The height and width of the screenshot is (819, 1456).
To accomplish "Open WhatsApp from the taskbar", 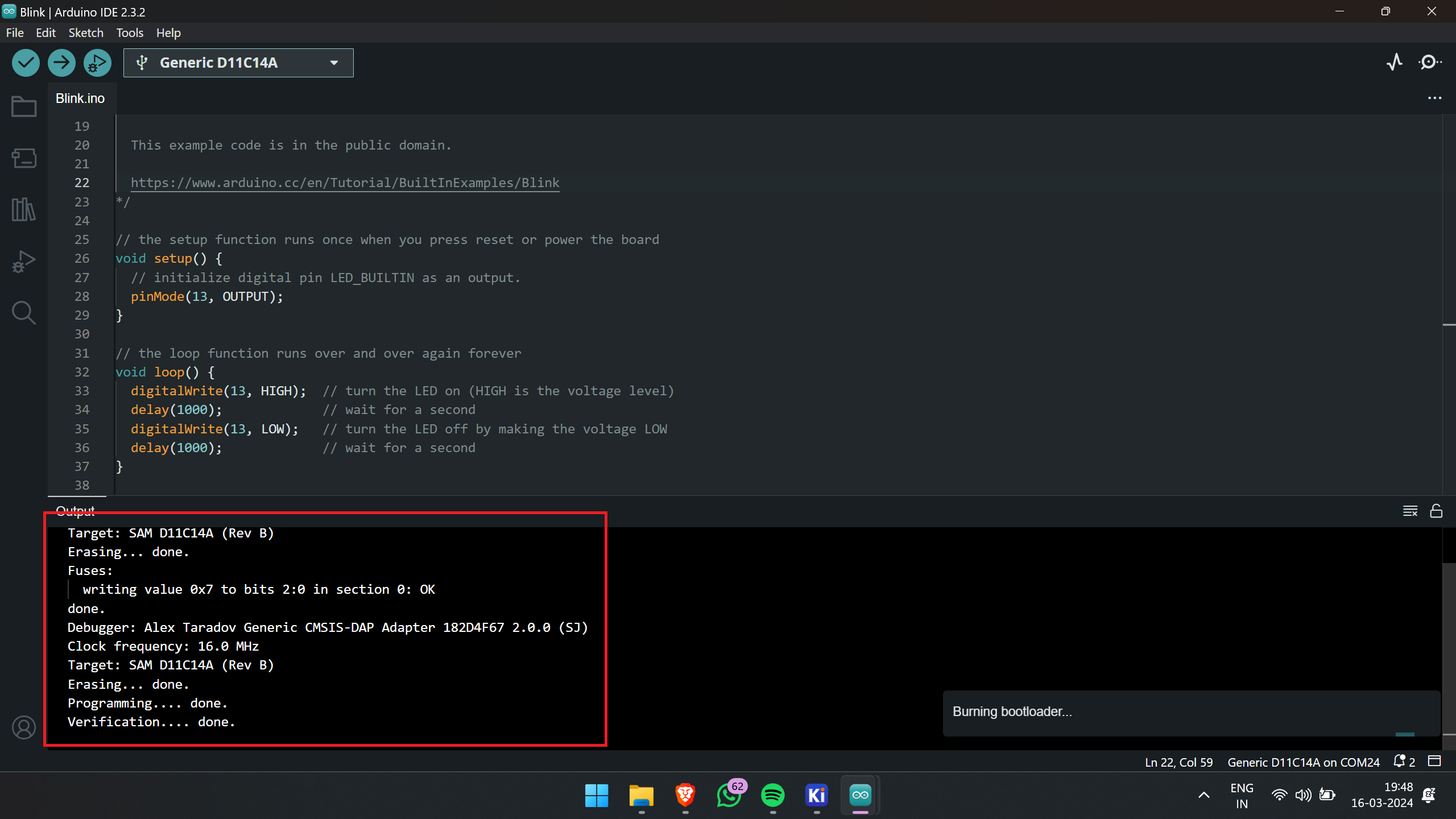I will (729, 795).
